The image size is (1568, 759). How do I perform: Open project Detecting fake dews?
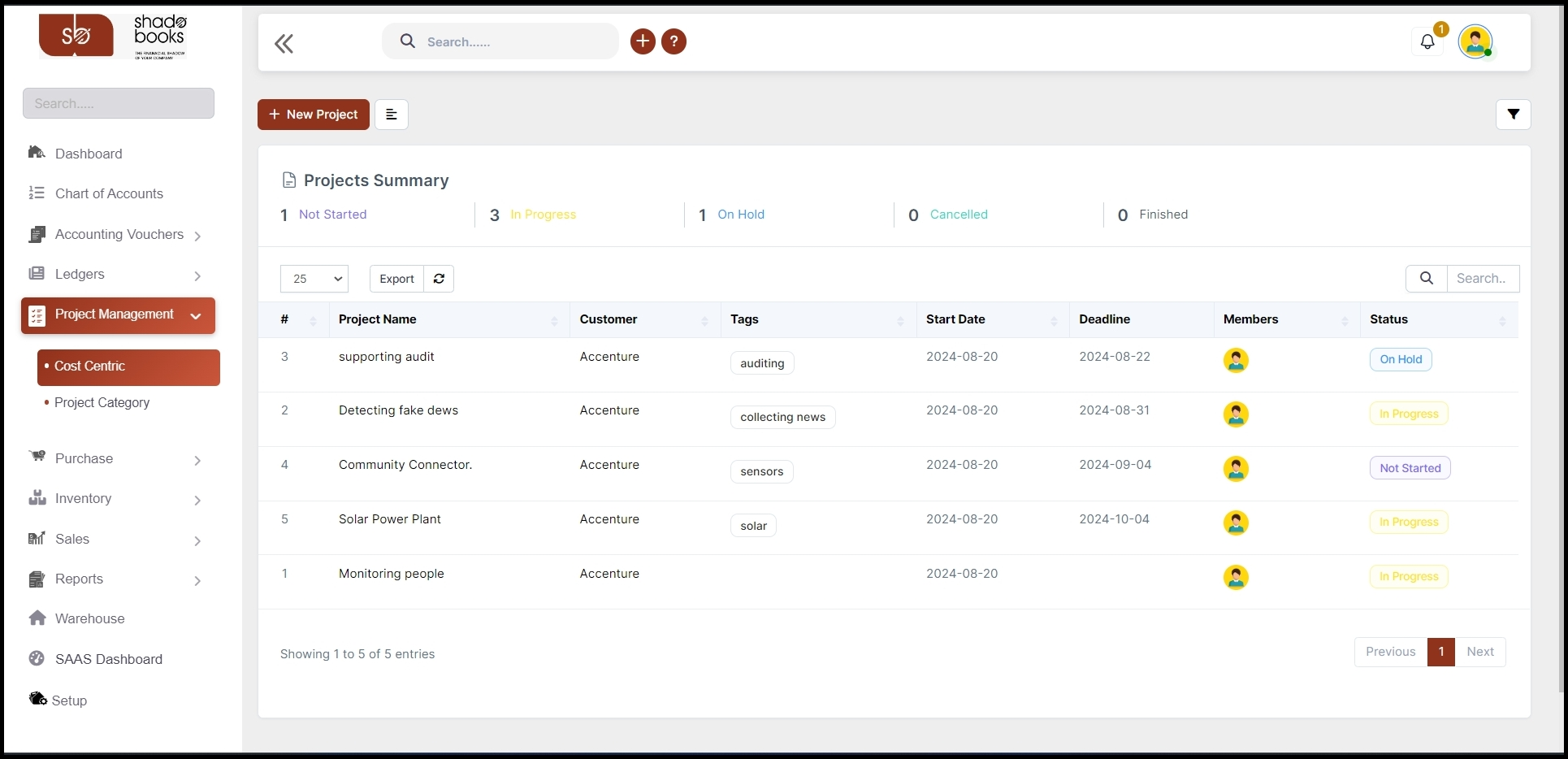point(398,410)
